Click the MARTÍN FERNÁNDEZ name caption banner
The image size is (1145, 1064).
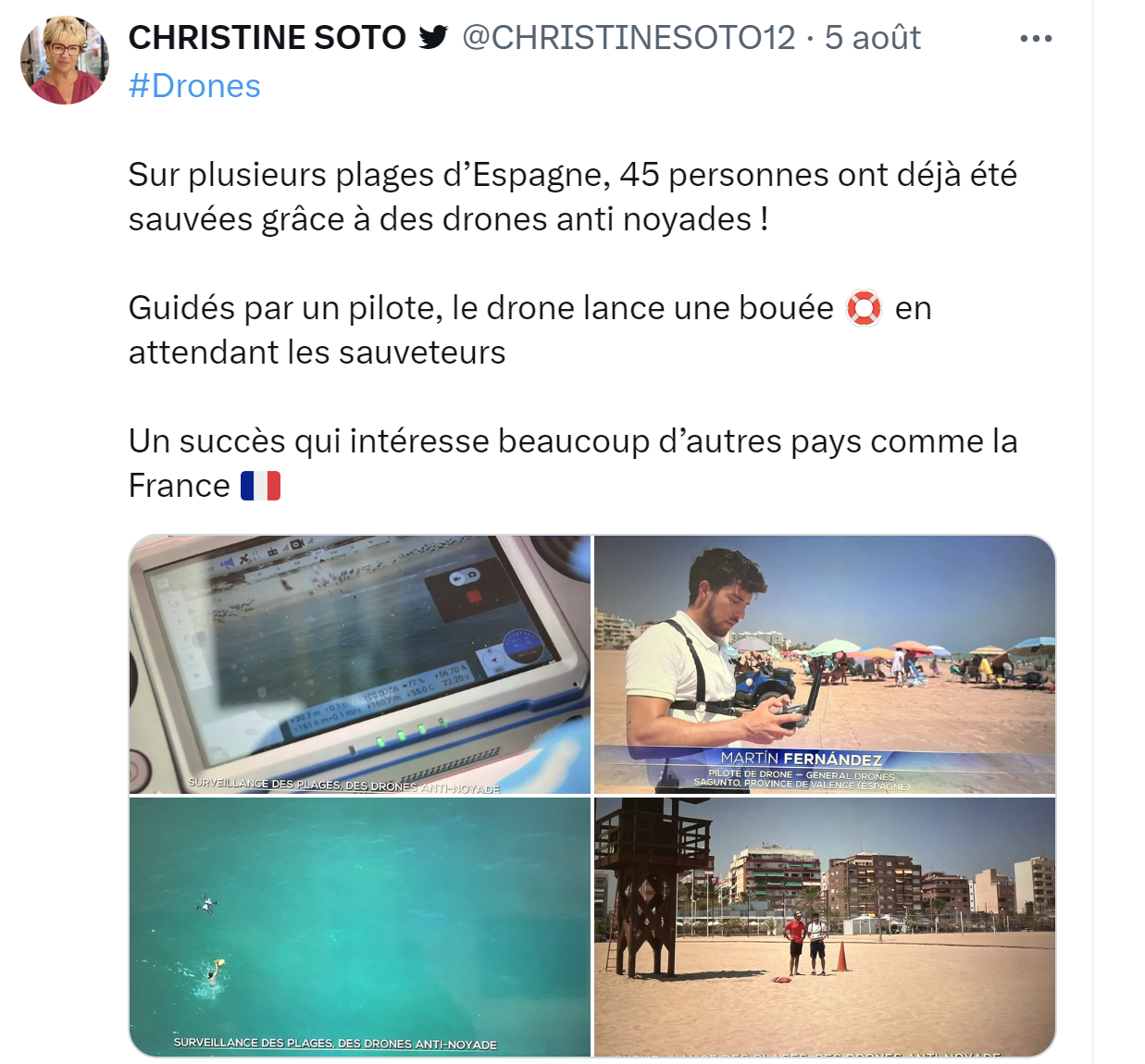[802, 759]
